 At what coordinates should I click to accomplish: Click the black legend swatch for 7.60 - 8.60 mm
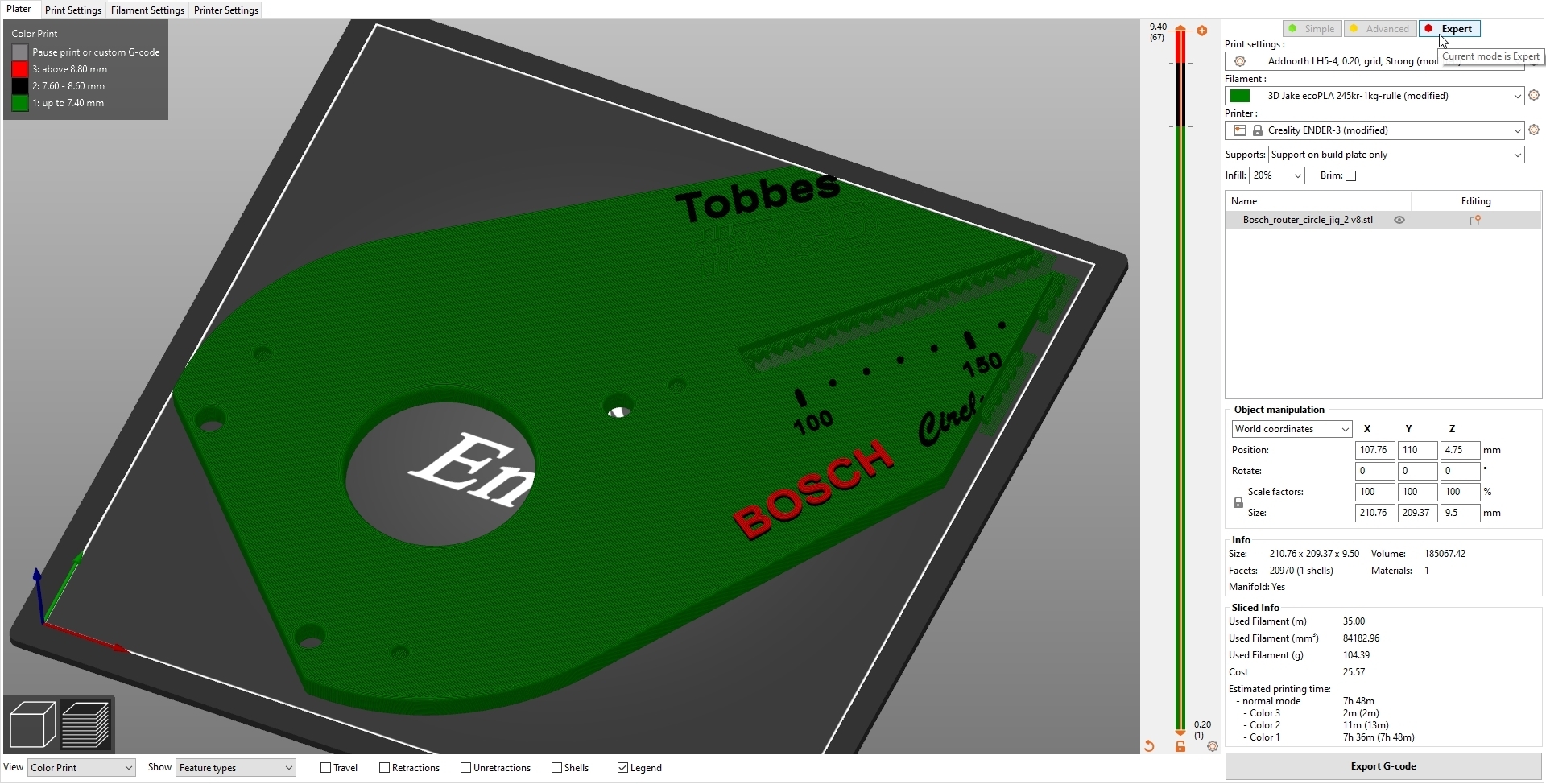(x=20, y=86)
